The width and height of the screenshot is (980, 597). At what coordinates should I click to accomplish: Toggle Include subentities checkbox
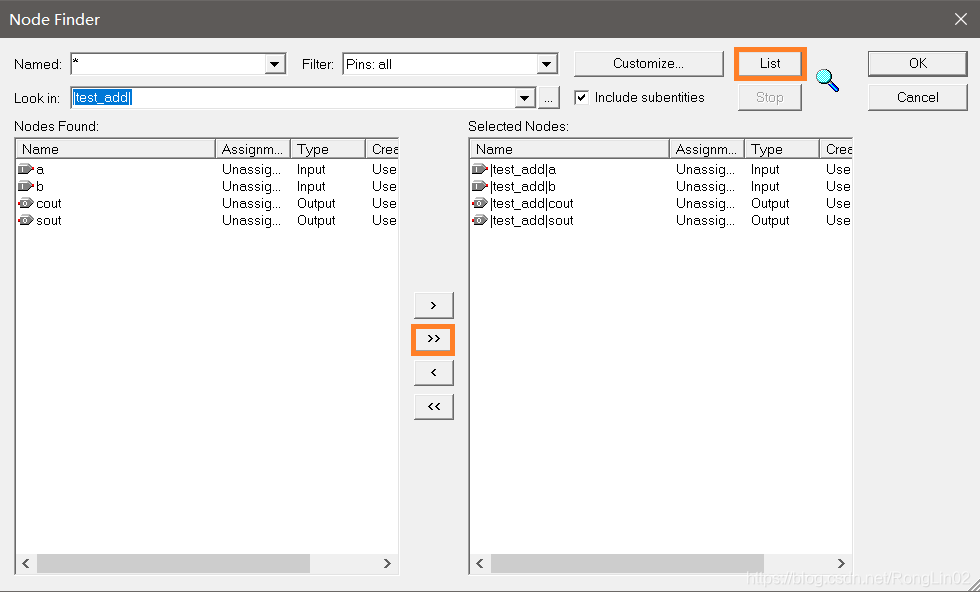coord(581,98)
